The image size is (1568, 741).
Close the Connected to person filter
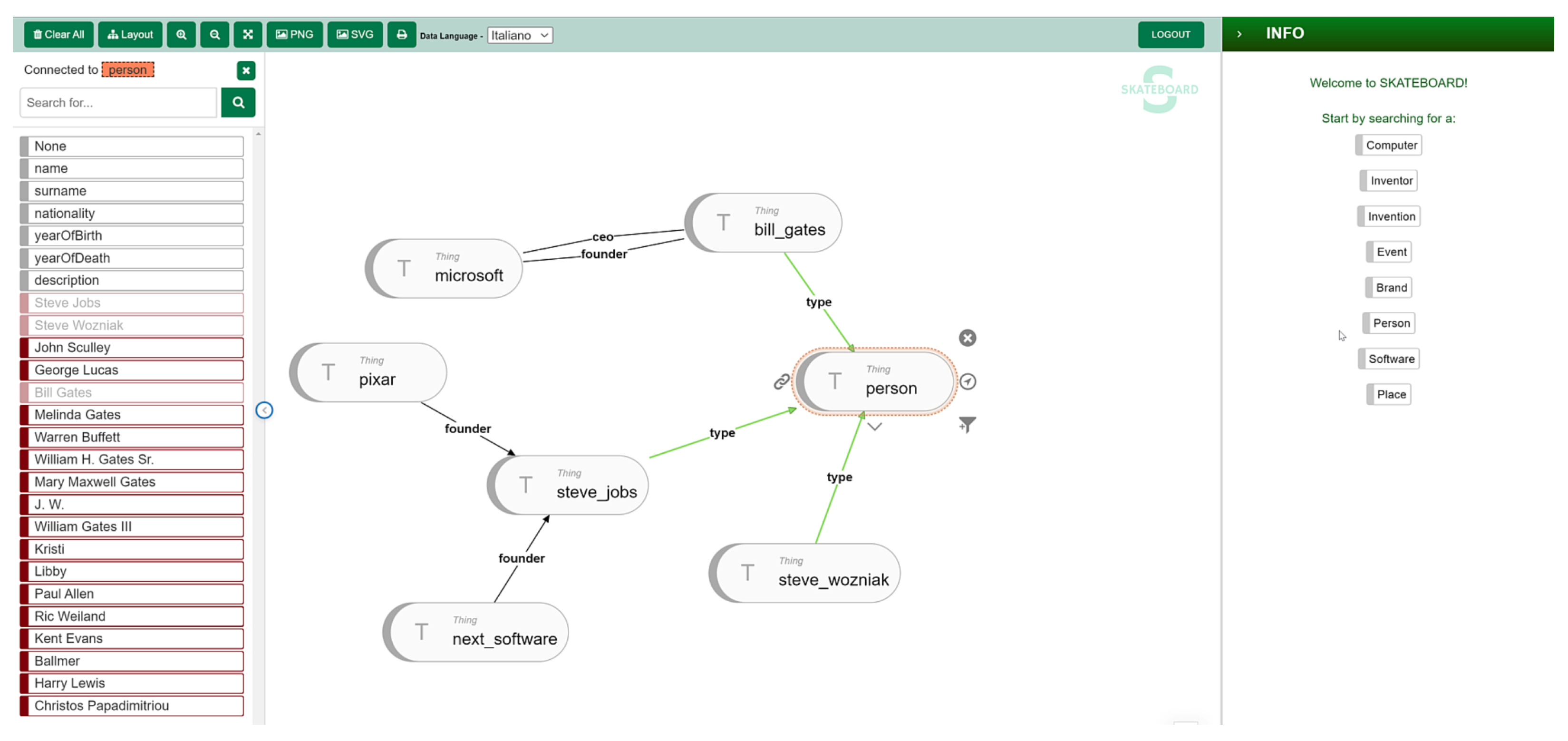tap(246, 71)
